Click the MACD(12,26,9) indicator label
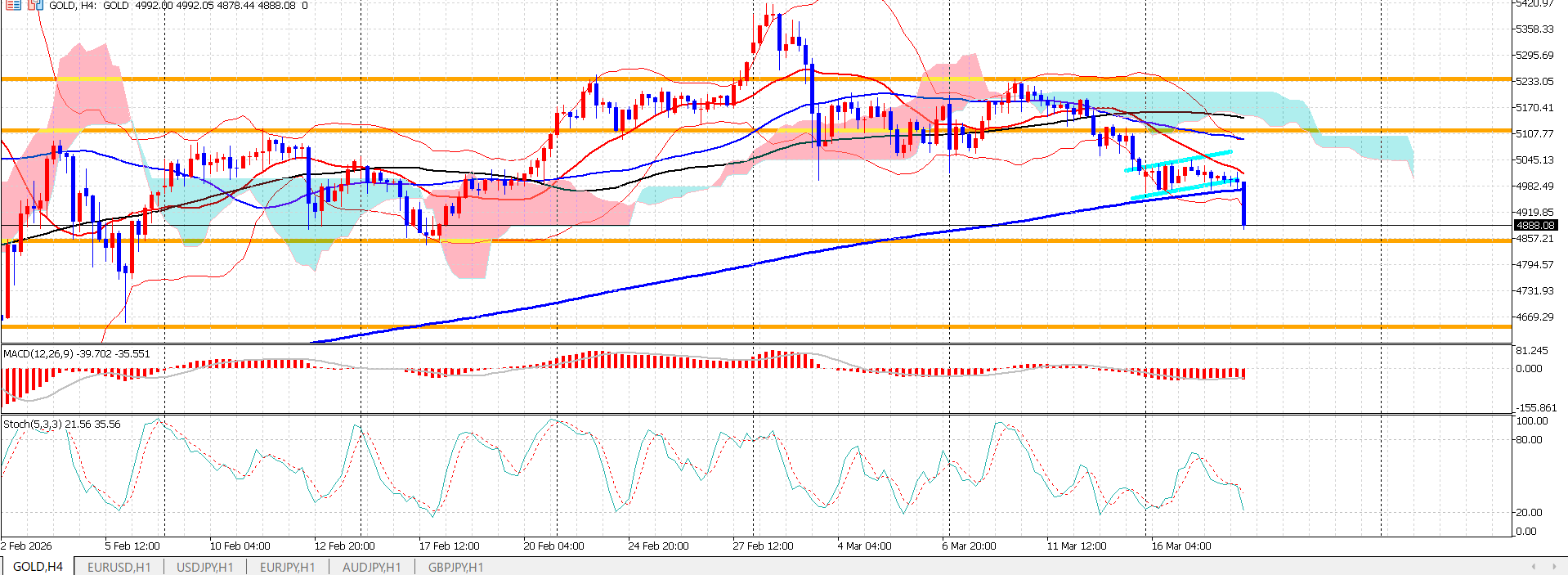Viewport: 1568px width, 575px height. click(x=77, y=353)
